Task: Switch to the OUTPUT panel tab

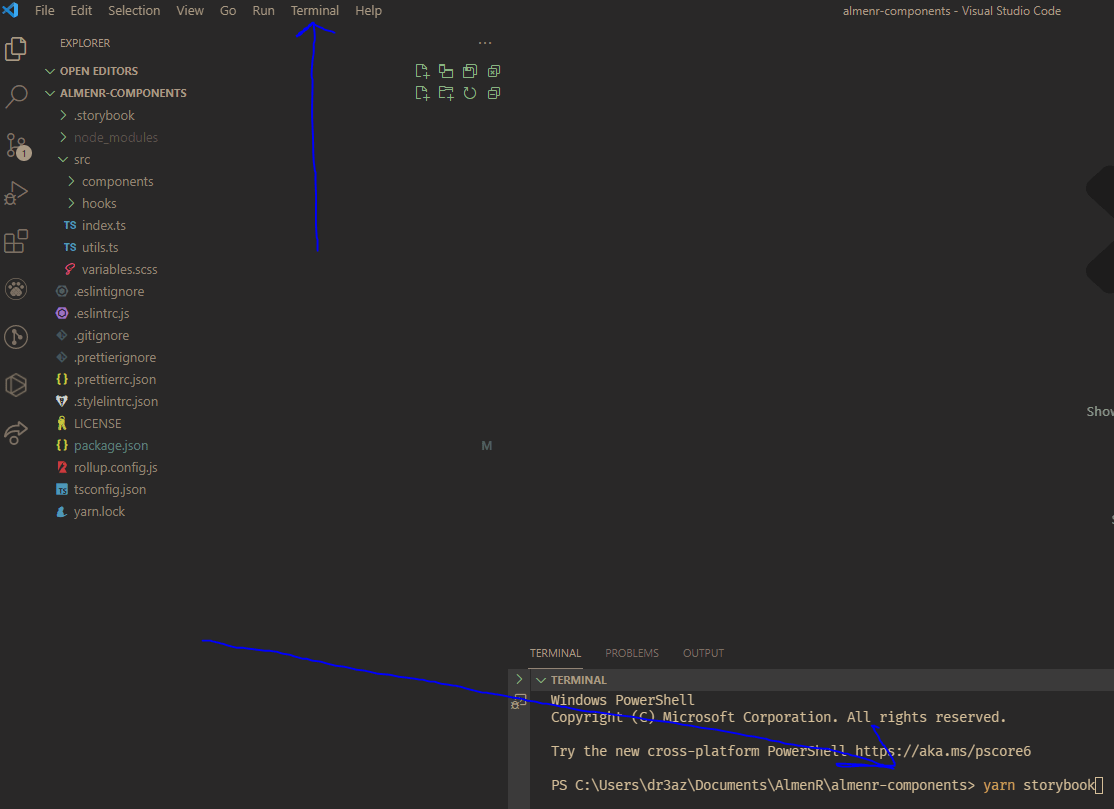Action: click(703, 653)
